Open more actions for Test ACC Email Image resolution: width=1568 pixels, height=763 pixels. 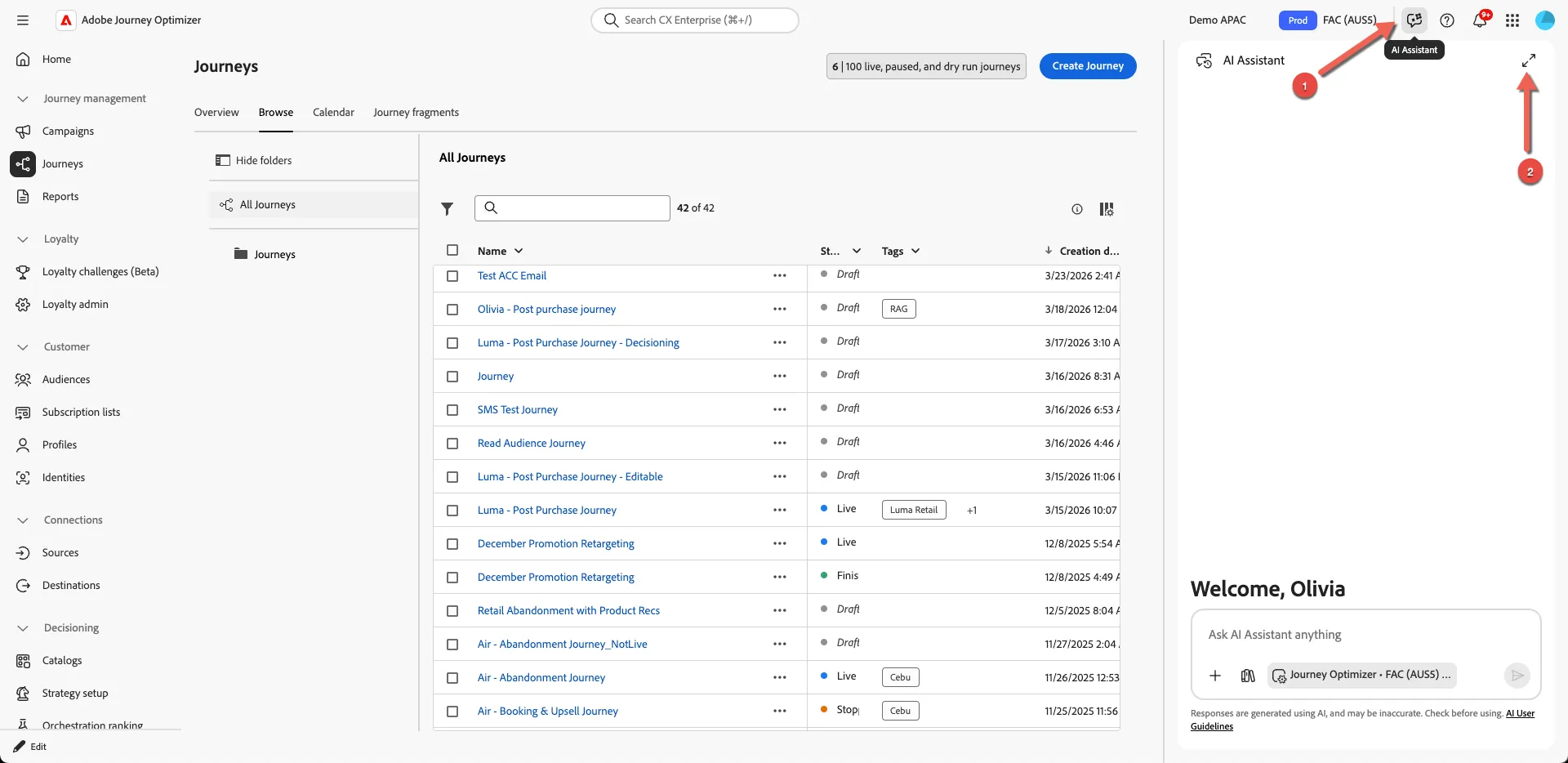(x=780, y=276)
